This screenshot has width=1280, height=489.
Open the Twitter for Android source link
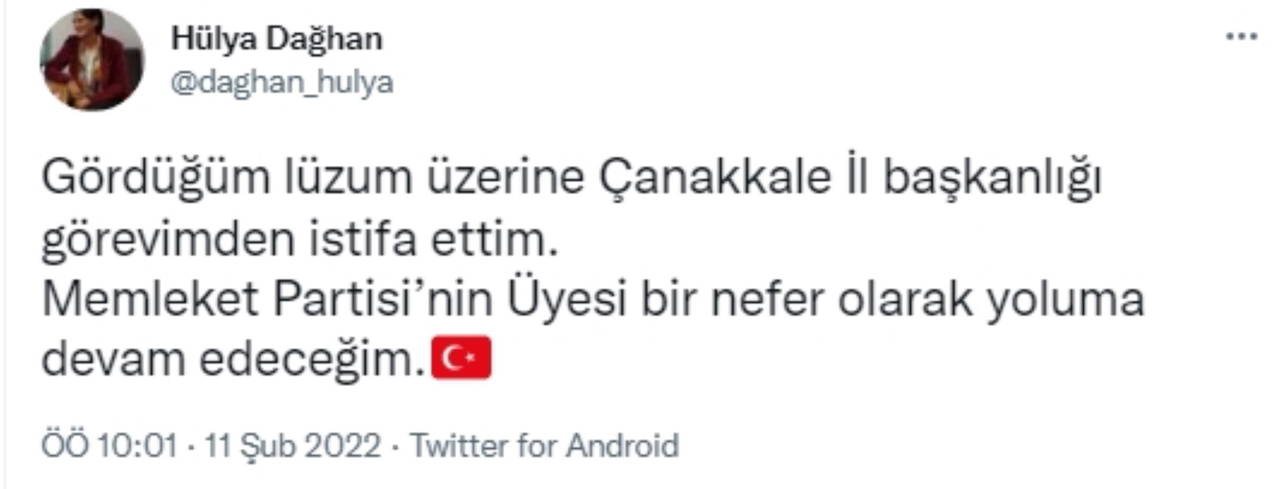[x=545, y=444]
